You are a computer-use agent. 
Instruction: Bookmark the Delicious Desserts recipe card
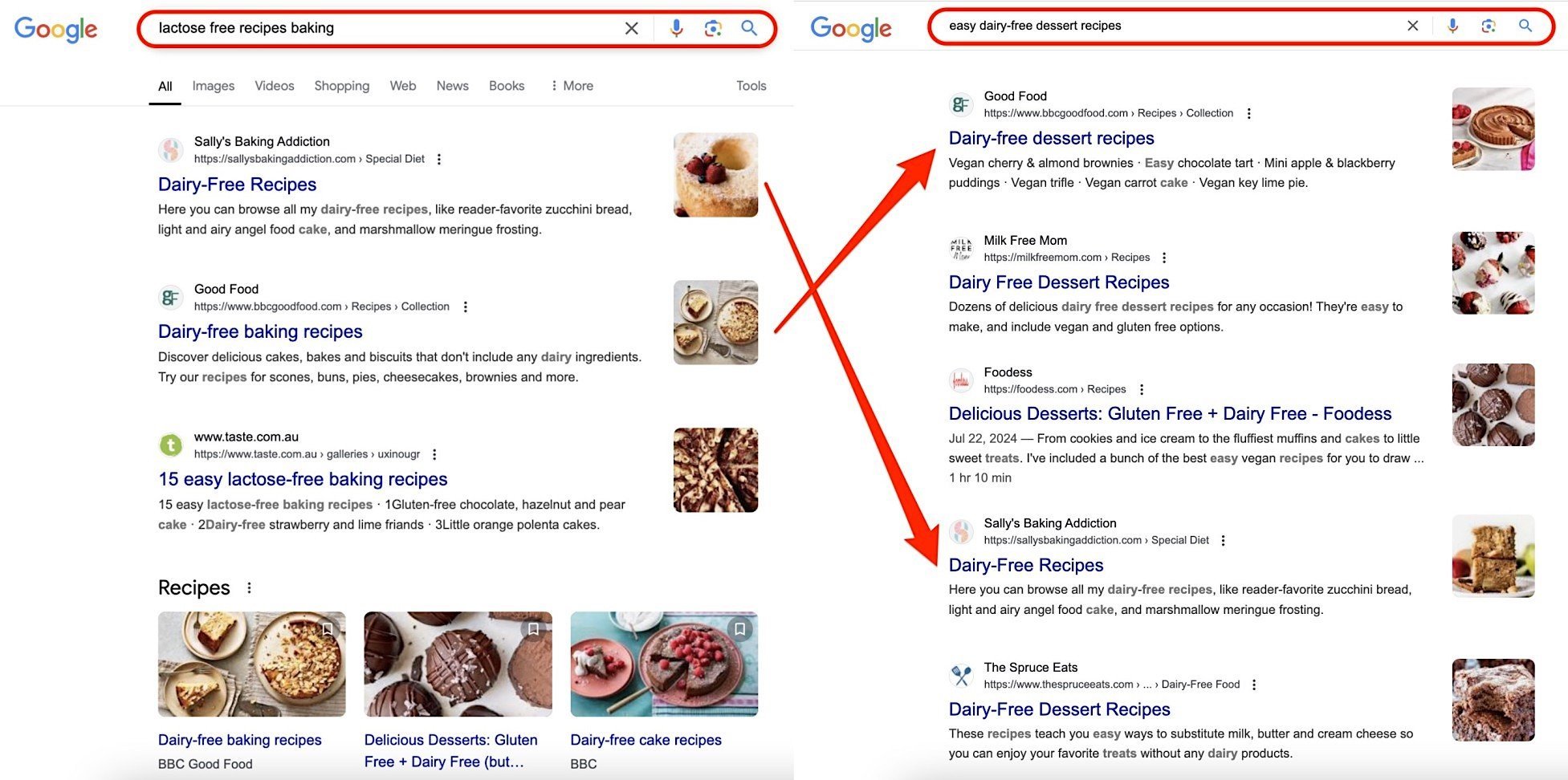[534, 629]
